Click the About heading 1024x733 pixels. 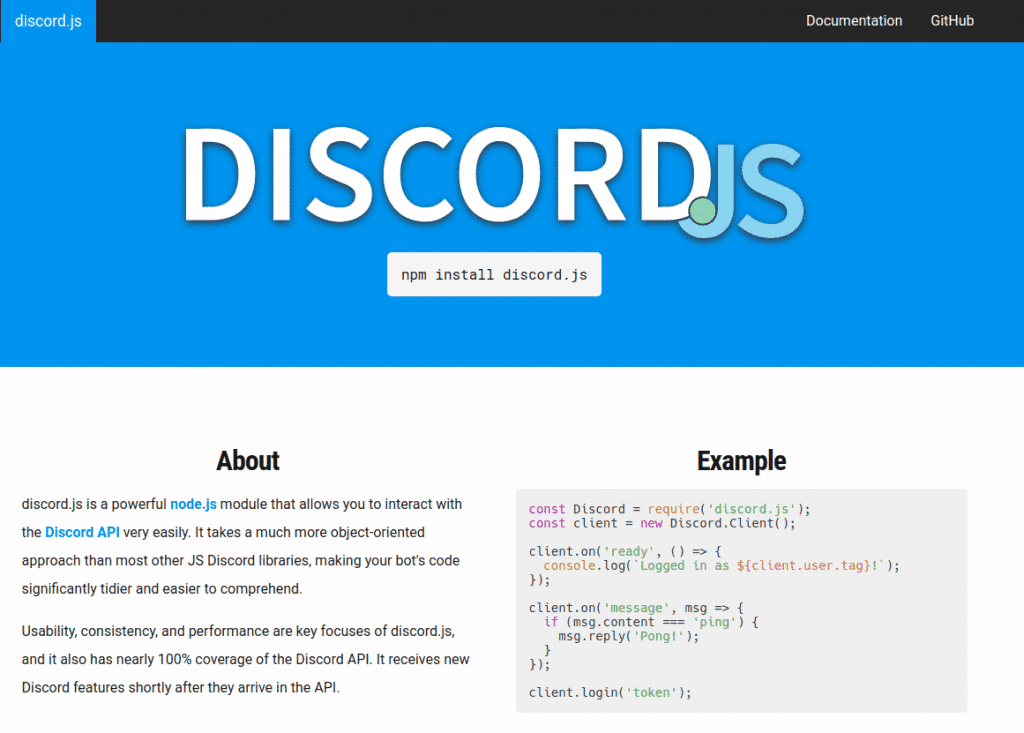pyautogui.click(x=248, y=461)
